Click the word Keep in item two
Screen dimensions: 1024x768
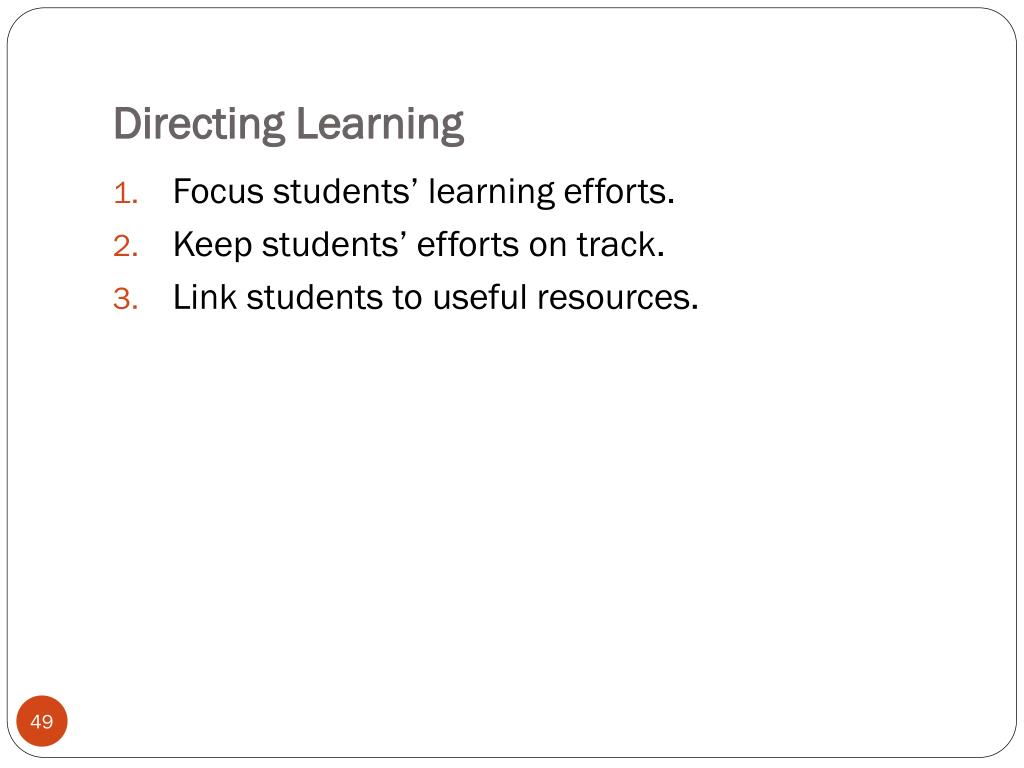click(x=212, y=246)
